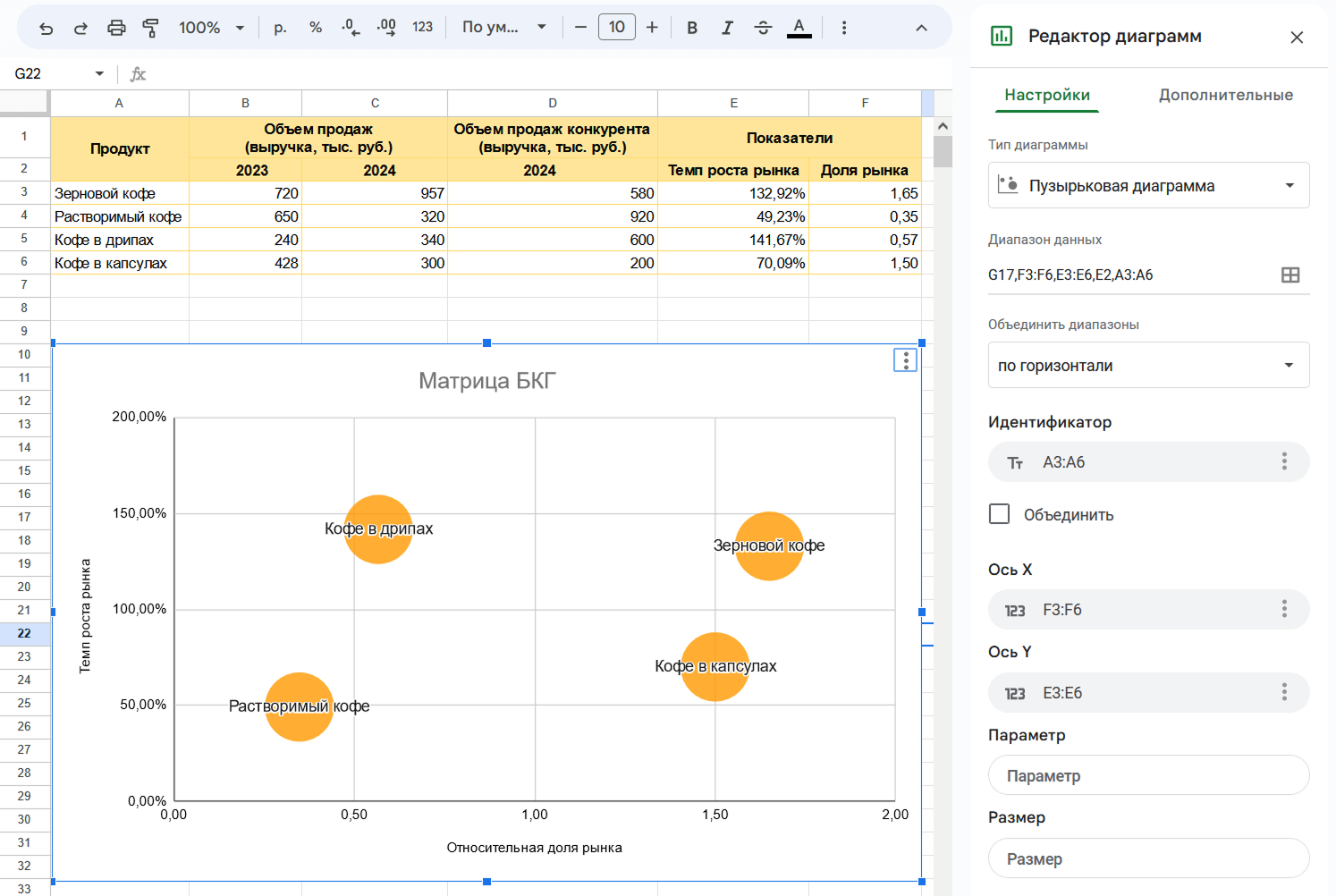
Task: Toggle the Объединить checkbox
Action: tap(1000, 514)
